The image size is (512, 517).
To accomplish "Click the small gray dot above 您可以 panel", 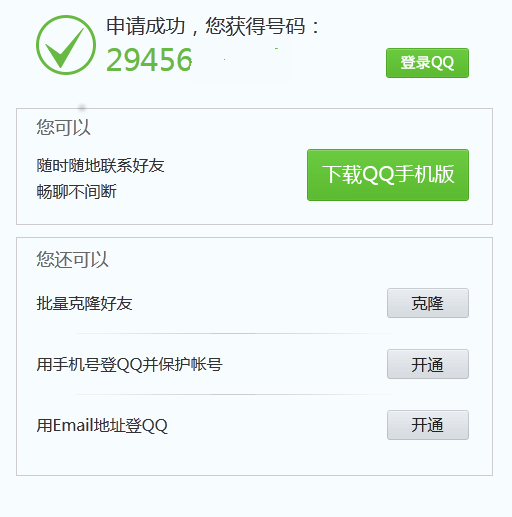I will tap(82, 107).
